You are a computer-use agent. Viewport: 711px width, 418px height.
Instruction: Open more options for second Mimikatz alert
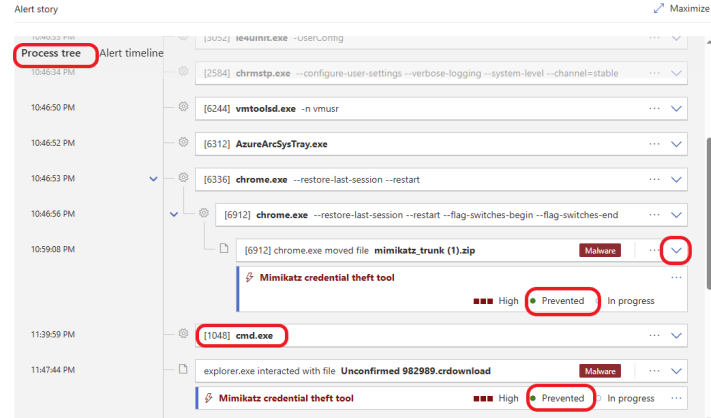pyautogui.click(x=676, y=398)
